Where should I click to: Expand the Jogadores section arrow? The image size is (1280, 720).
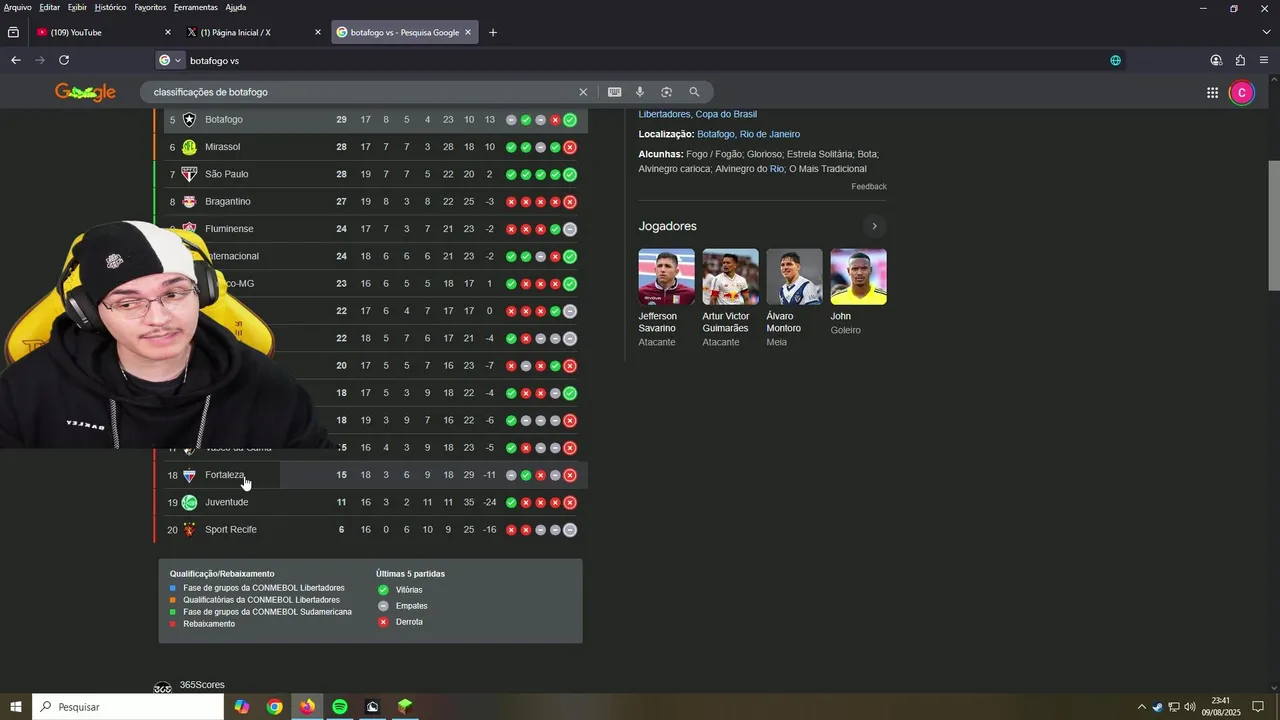pyautogui.click(x=874, y=226)
